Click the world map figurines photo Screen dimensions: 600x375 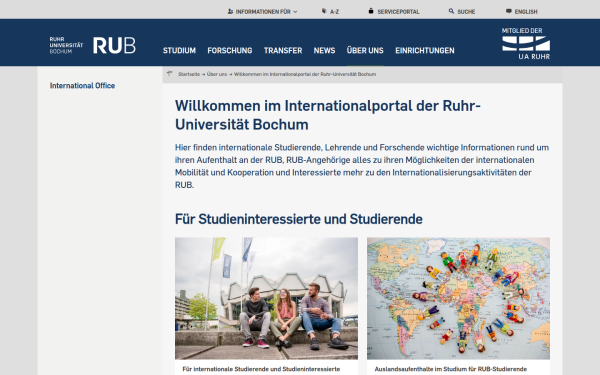[458, 298]
